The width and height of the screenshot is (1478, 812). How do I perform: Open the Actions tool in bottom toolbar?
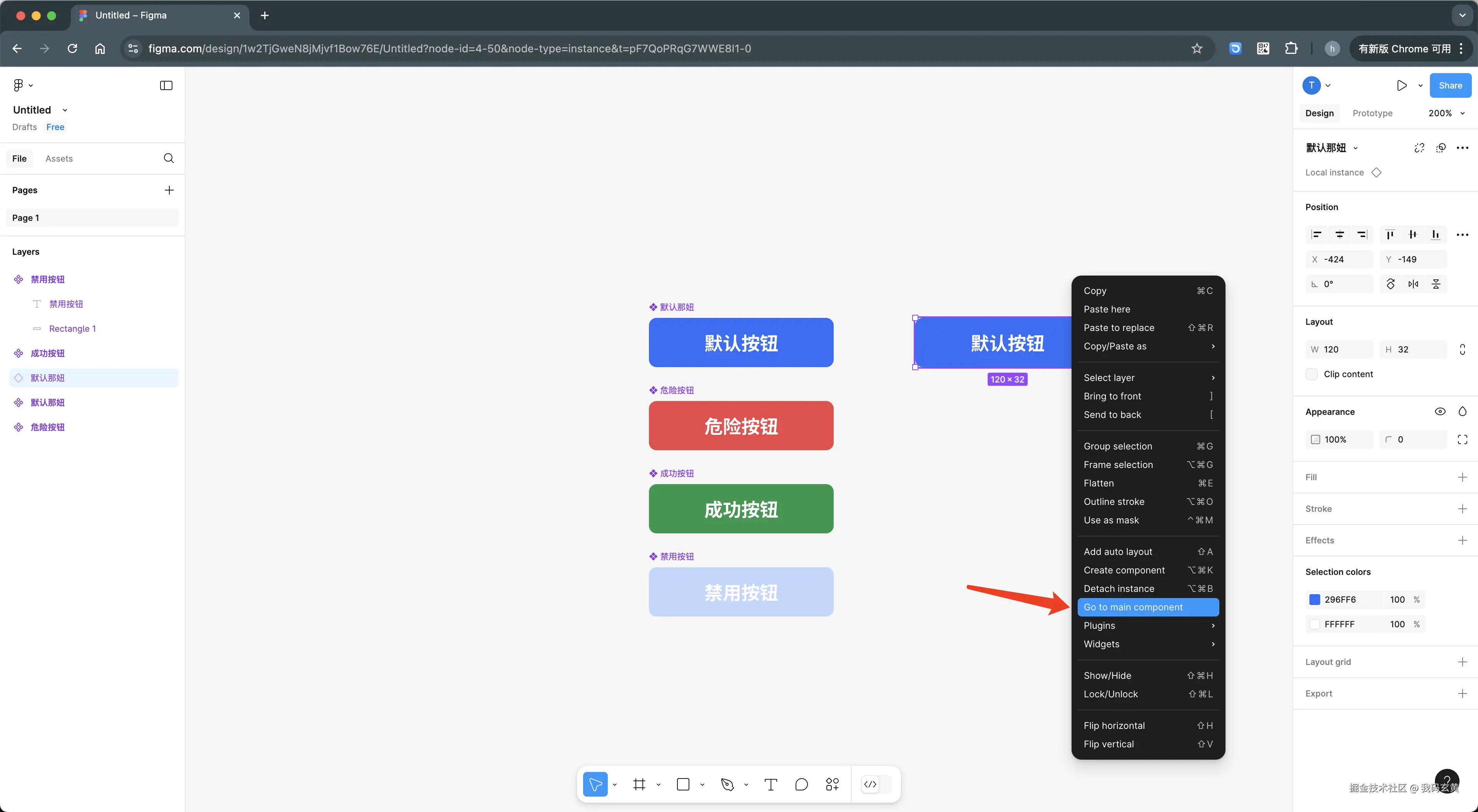pos(832,784)
